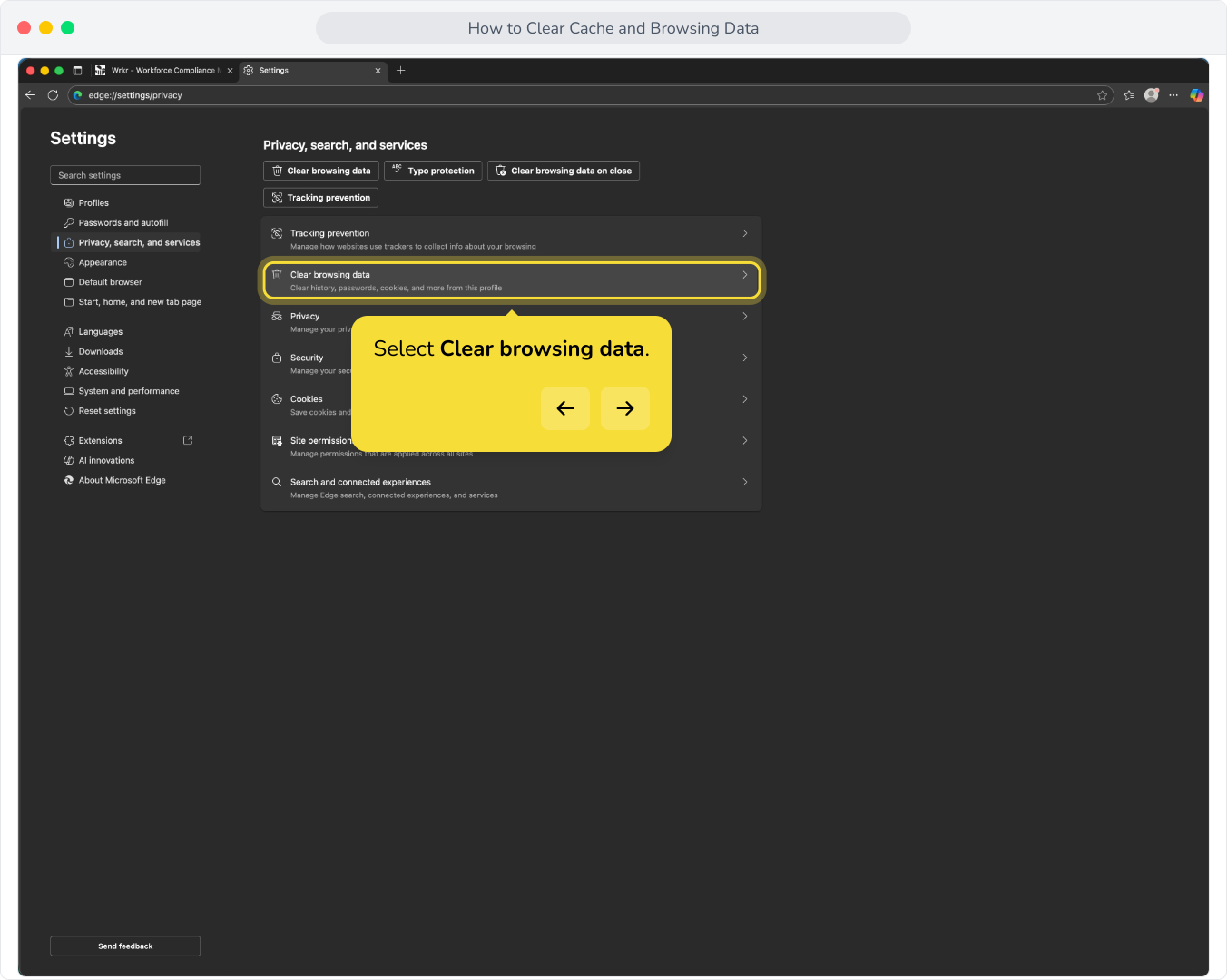Select the highlighted Clear browsing data row

(511, 280)
